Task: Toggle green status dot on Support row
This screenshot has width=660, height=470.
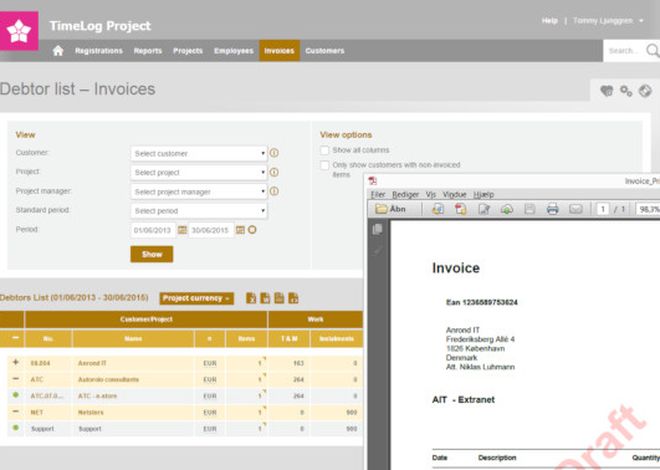Action: coord(16,428)
